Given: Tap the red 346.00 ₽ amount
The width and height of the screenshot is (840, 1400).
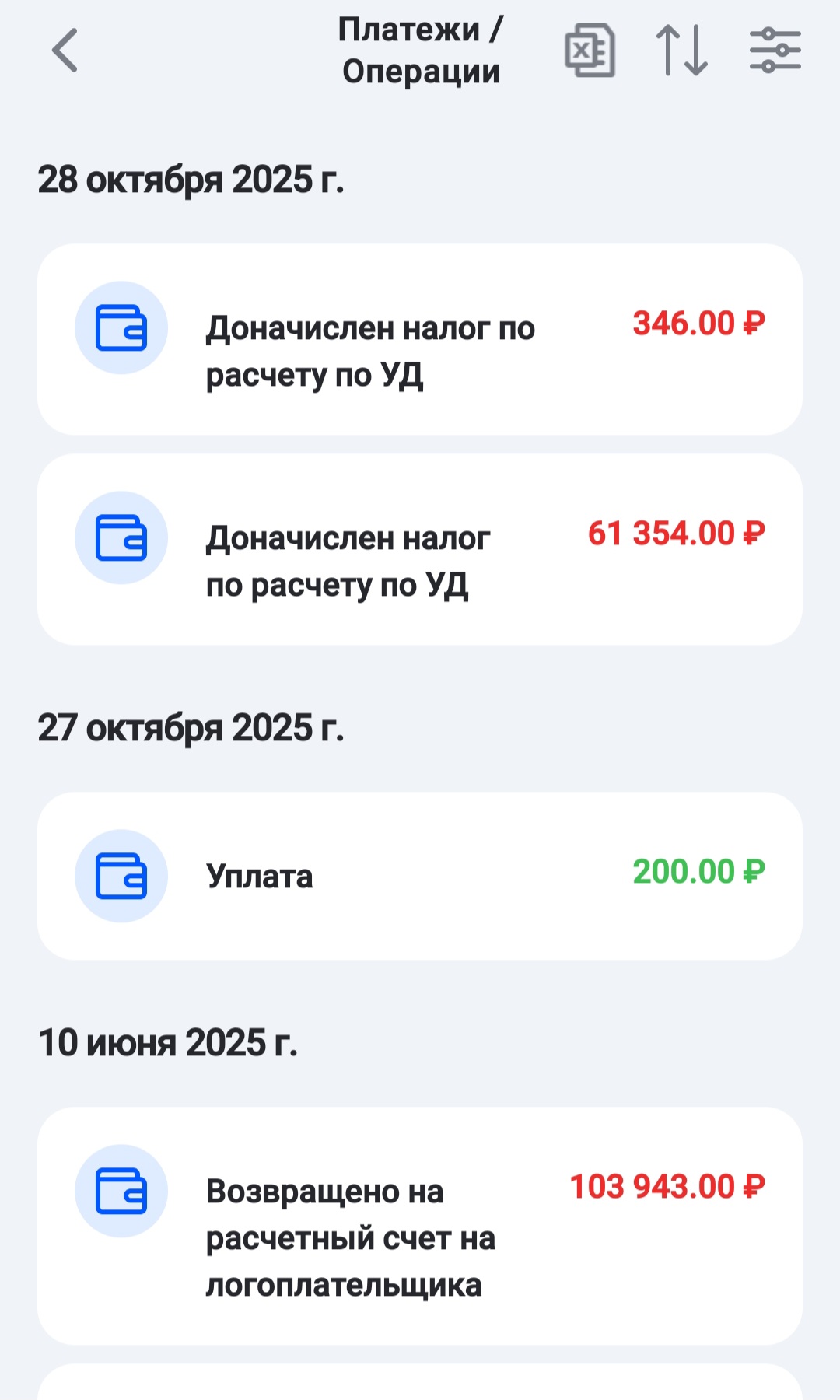Looking at the screenshot, I should (x=698, y=324).
